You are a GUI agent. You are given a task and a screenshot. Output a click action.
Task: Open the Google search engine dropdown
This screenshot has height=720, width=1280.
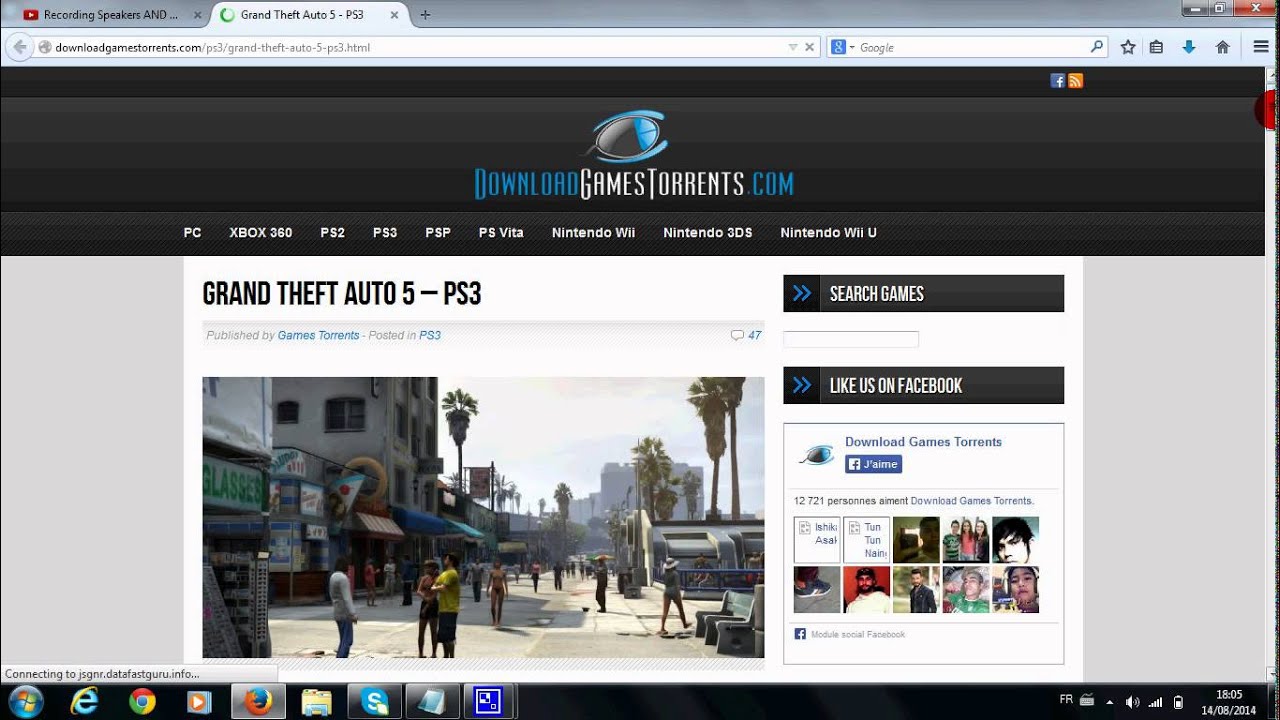[x=842, y=47]
